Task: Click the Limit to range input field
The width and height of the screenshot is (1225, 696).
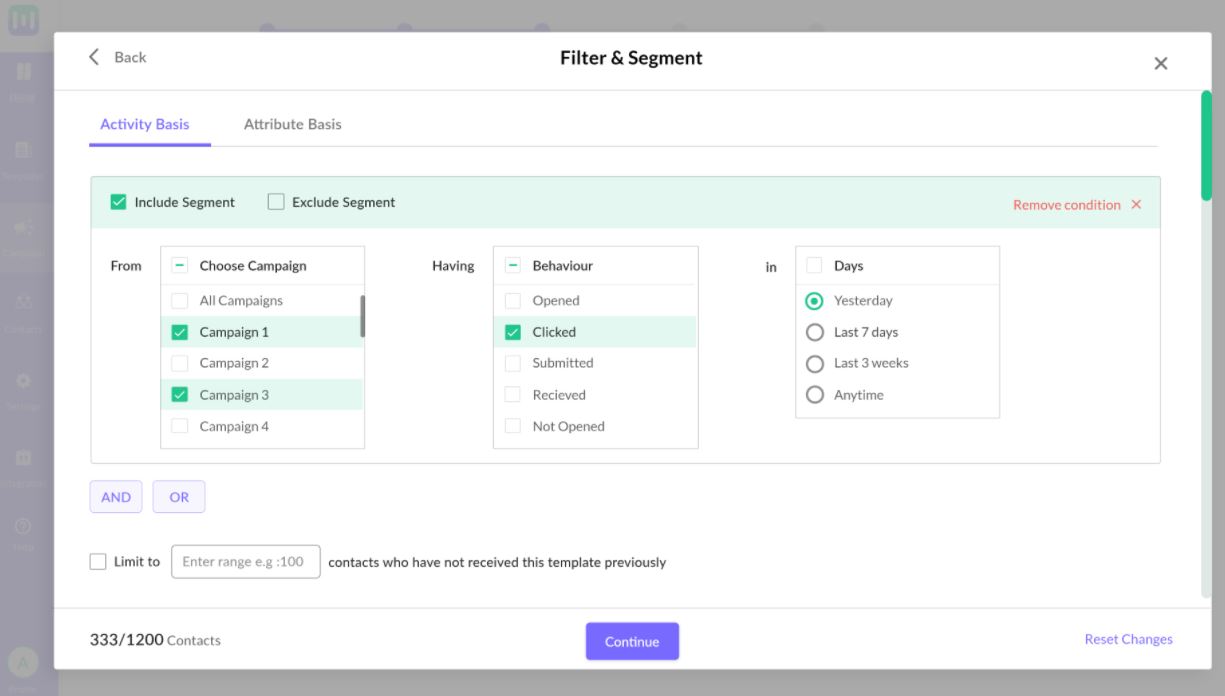Action: point(246,562)
